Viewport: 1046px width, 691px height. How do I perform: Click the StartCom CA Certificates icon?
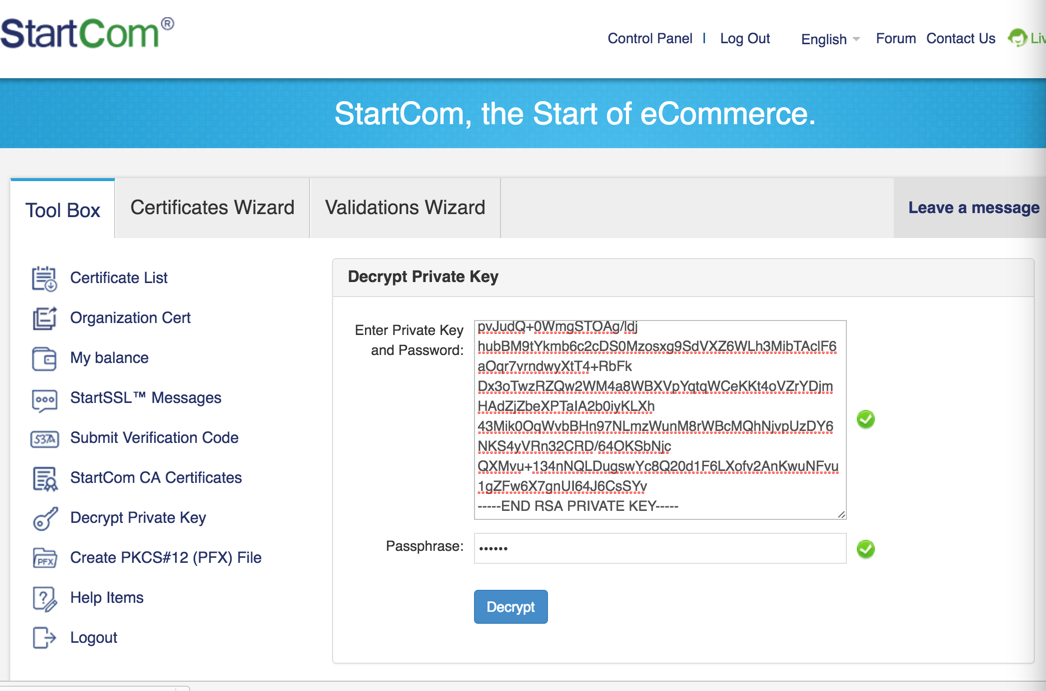(x=45, y=479)
